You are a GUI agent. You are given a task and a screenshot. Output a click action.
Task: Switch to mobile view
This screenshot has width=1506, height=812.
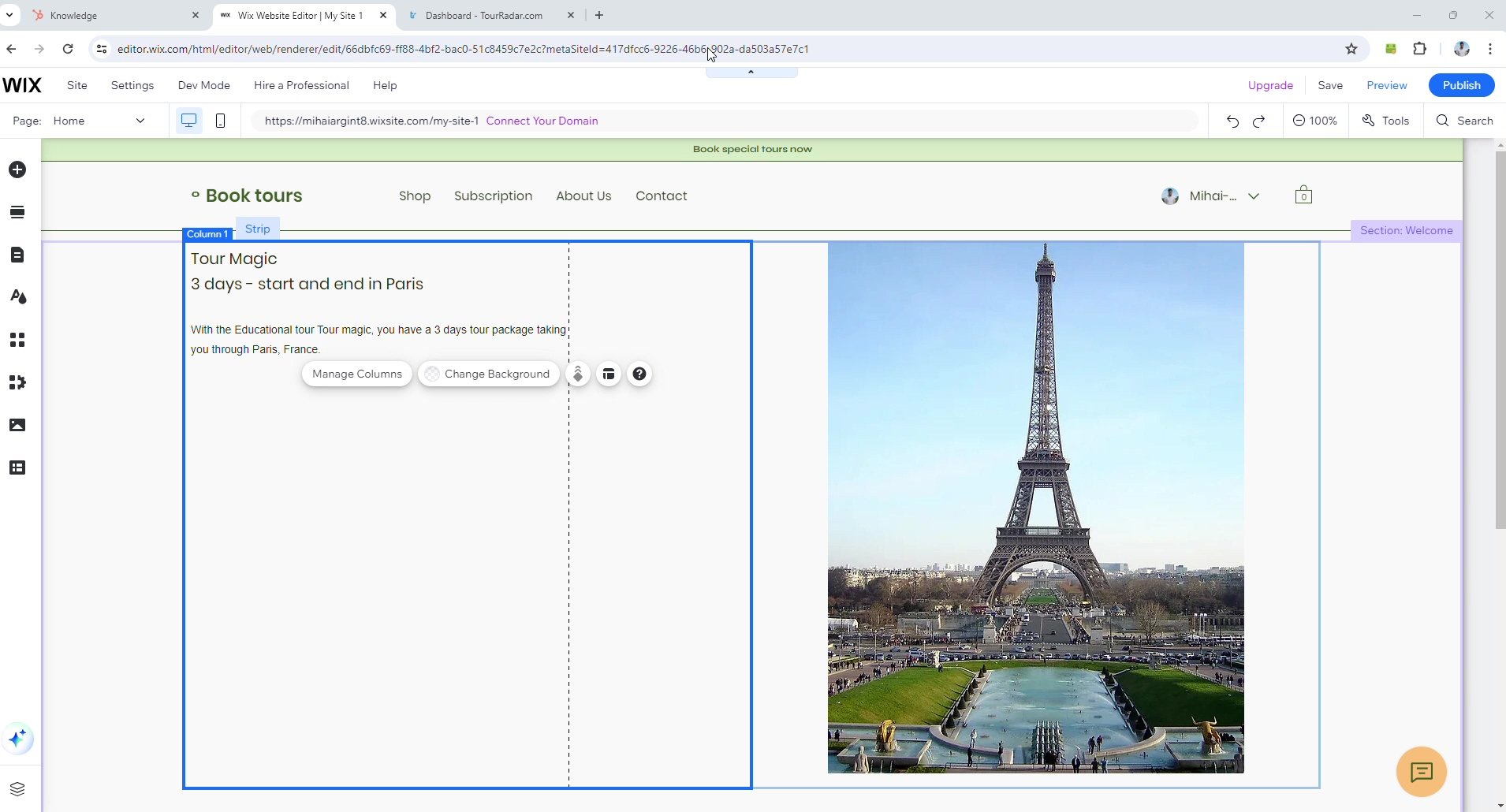point(221,121)
